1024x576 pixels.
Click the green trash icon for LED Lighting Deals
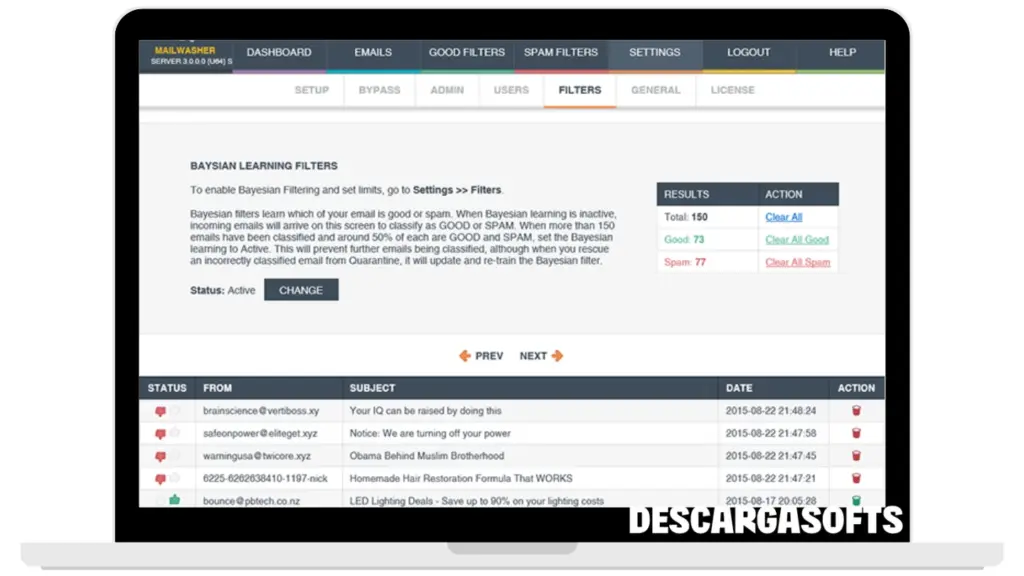coord(856,500)
